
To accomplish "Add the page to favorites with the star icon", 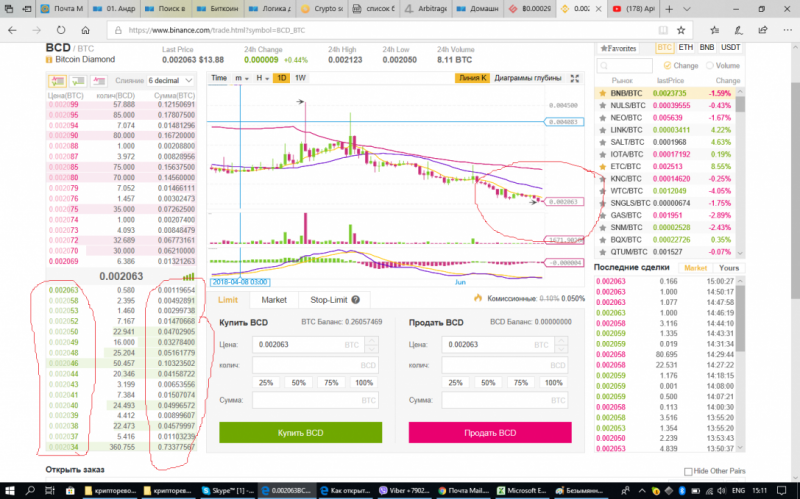I will pyautogui.click(x=681, y=30).
